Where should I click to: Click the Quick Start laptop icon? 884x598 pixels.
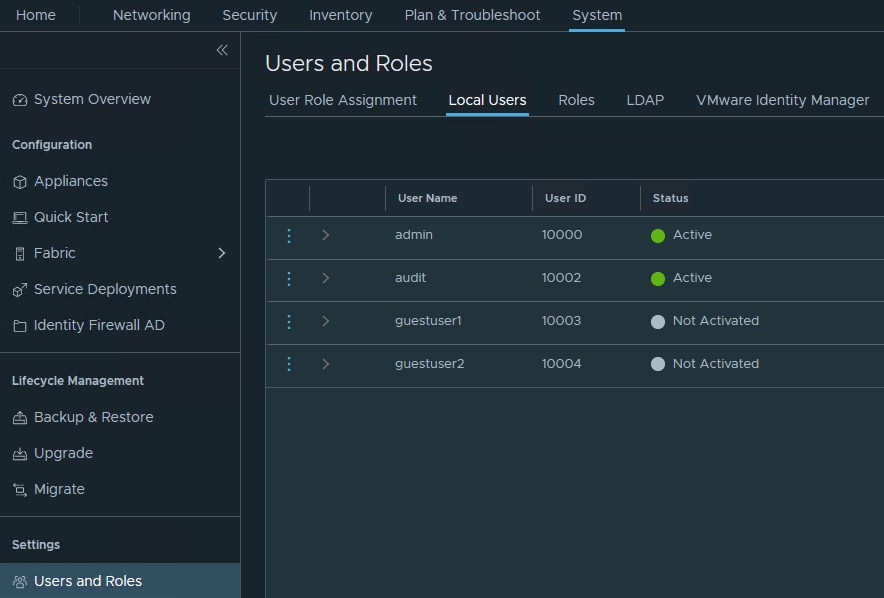pos(20,218)
